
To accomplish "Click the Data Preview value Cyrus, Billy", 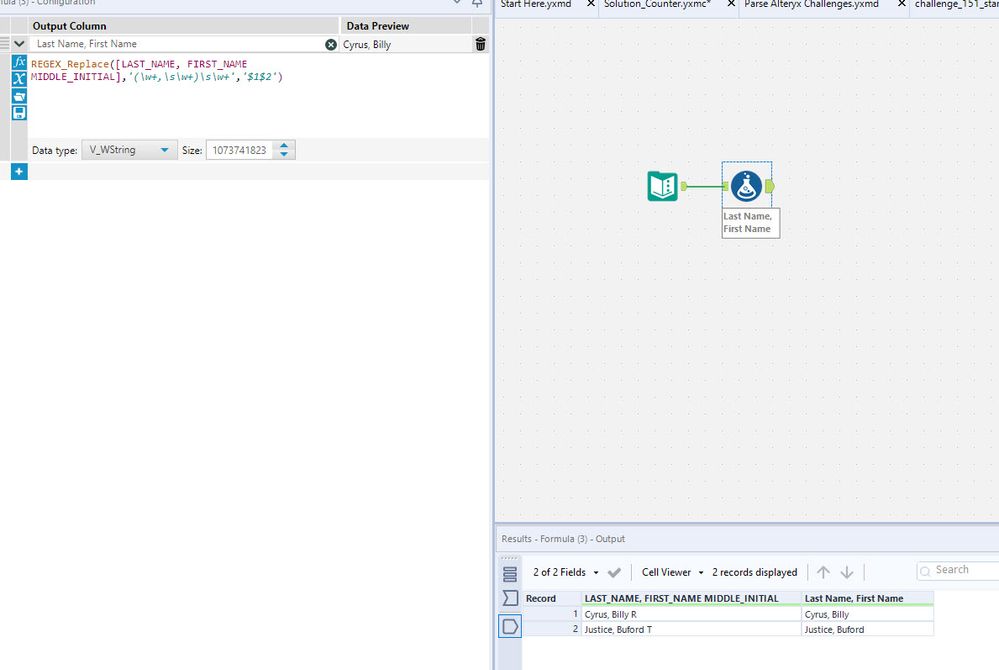I will pyautogui.click(x=367, y=45).
